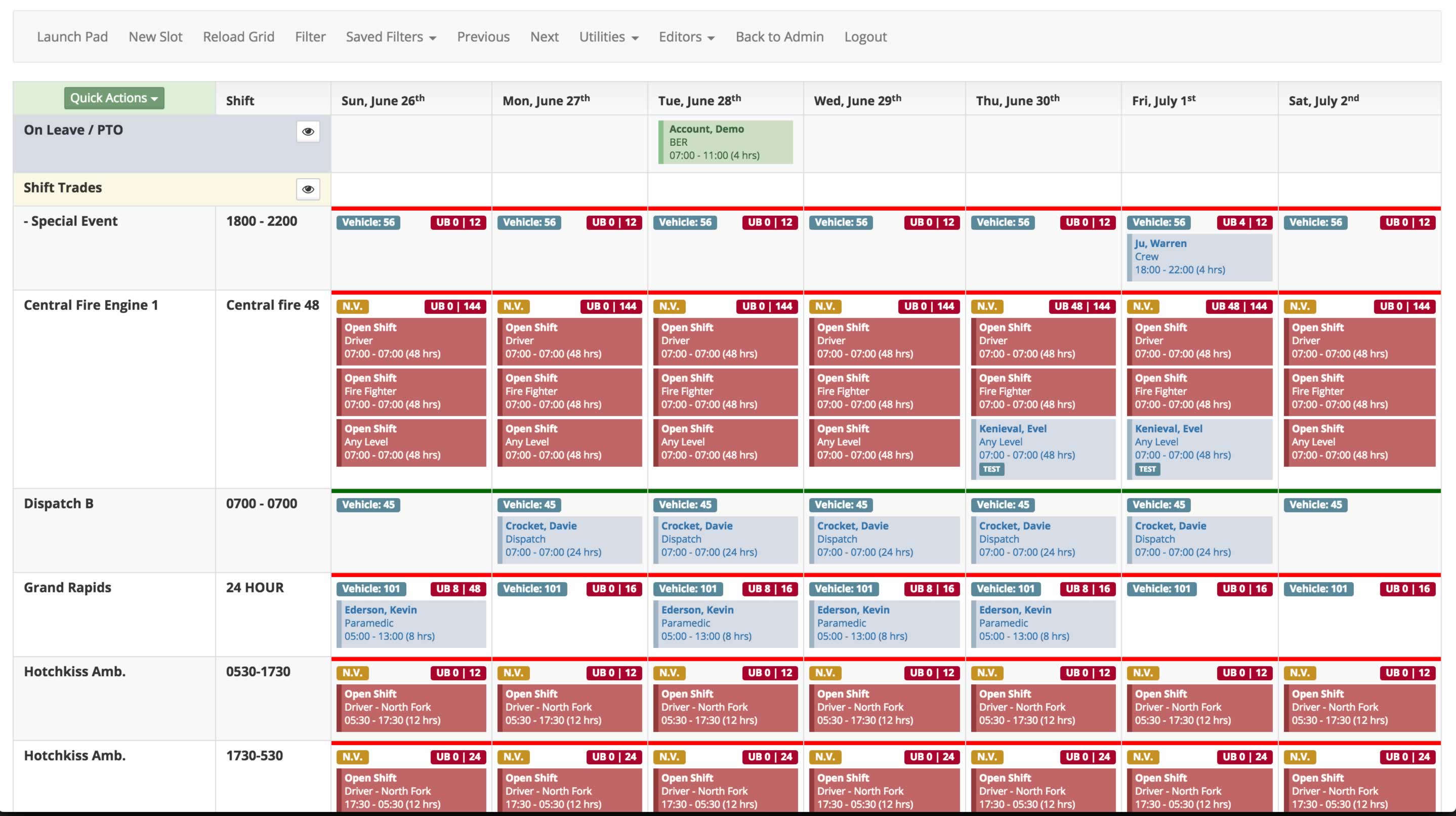Open Monday Open Shift Fire Fighter
This screenshot has height=816, width=1456.
click(570, 391)
